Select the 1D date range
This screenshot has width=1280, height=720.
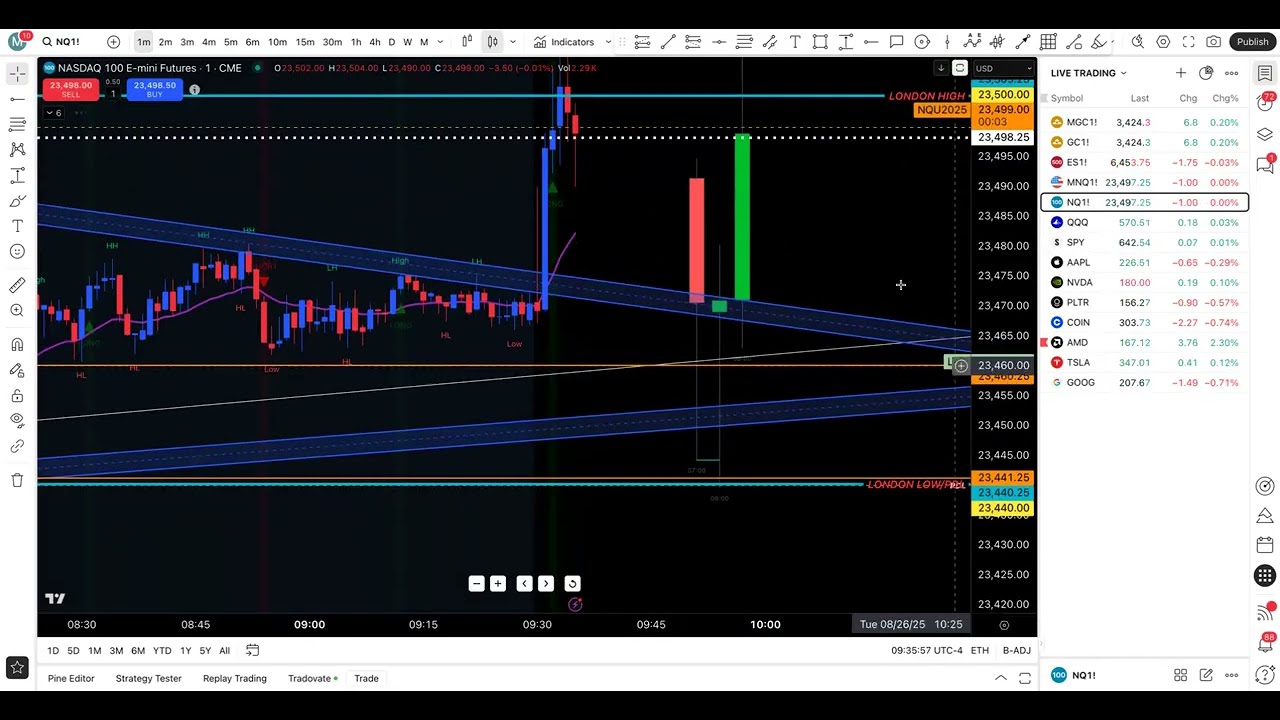53,651
